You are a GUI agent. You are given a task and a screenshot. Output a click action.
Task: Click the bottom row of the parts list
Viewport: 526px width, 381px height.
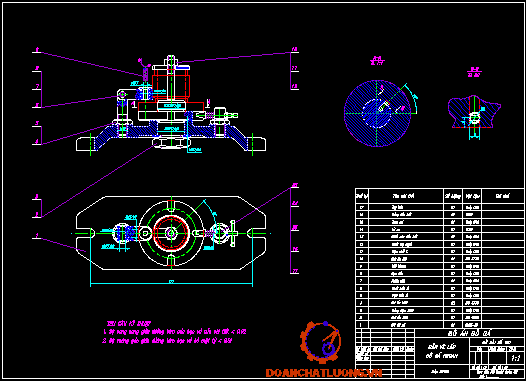coord(439,325)
